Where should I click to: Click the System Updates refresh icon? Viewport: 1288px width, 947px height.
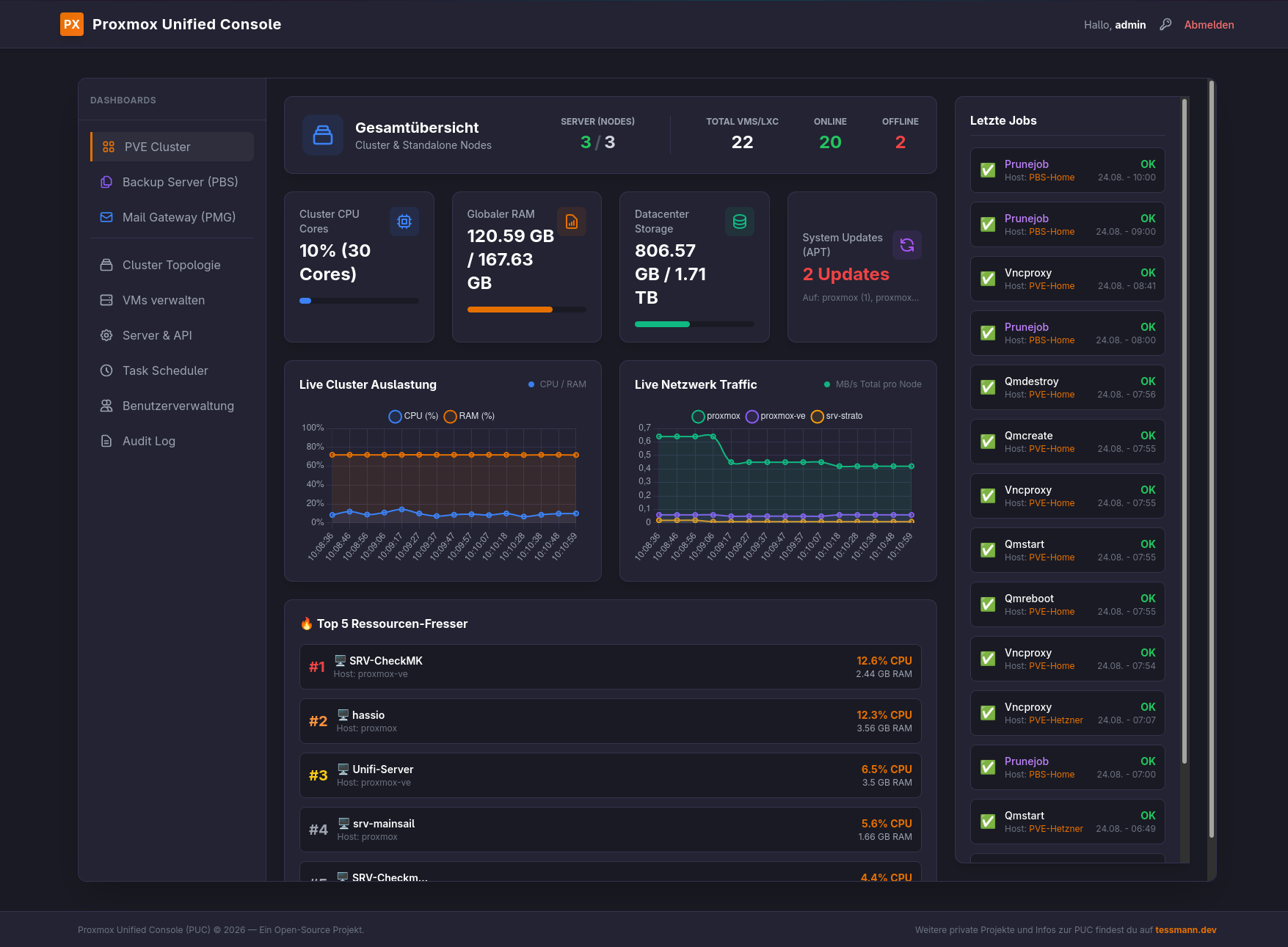pos(907,245)
